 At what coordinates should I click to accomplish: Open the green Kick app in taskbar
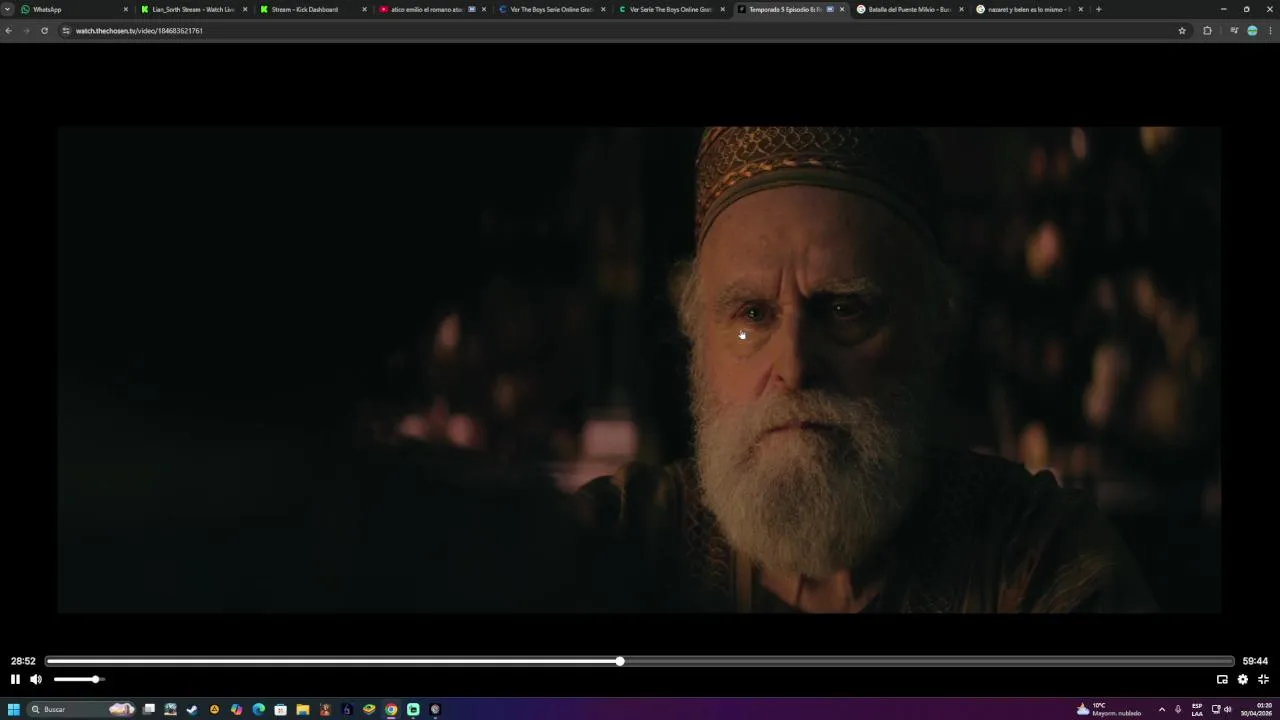coord(413,709)
